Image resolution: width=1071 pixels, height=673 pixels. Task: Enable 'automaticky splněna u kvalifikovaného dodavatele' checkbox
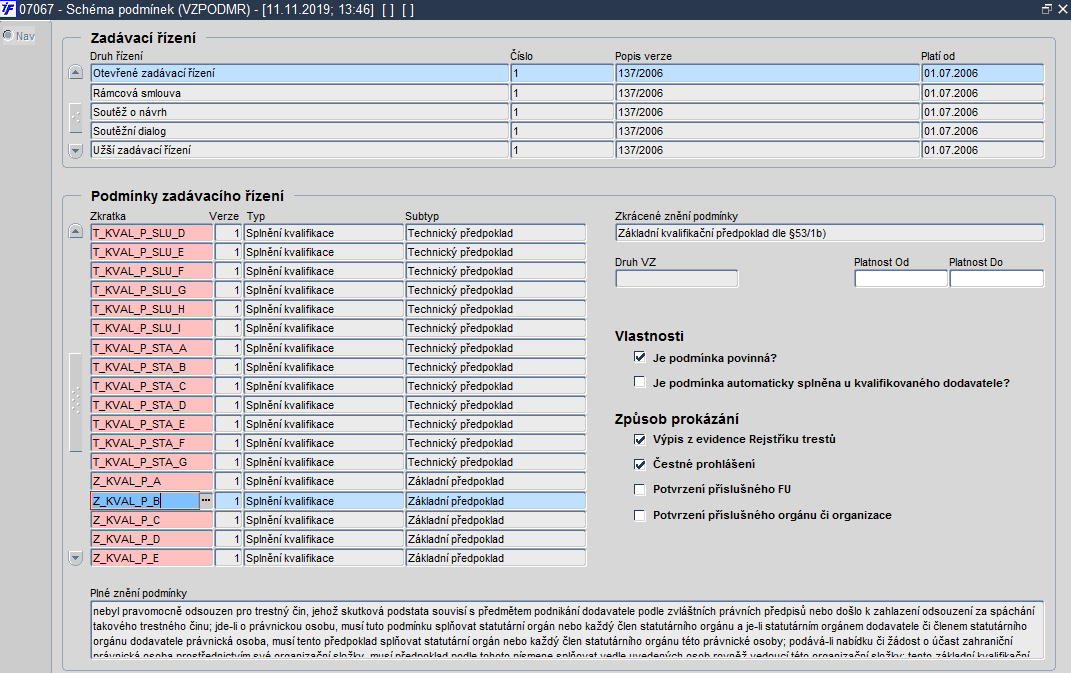click(x=639, y=382)
